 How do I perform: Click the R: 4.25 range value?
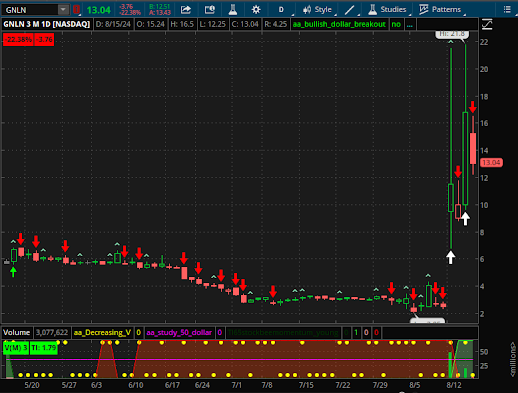275,24
